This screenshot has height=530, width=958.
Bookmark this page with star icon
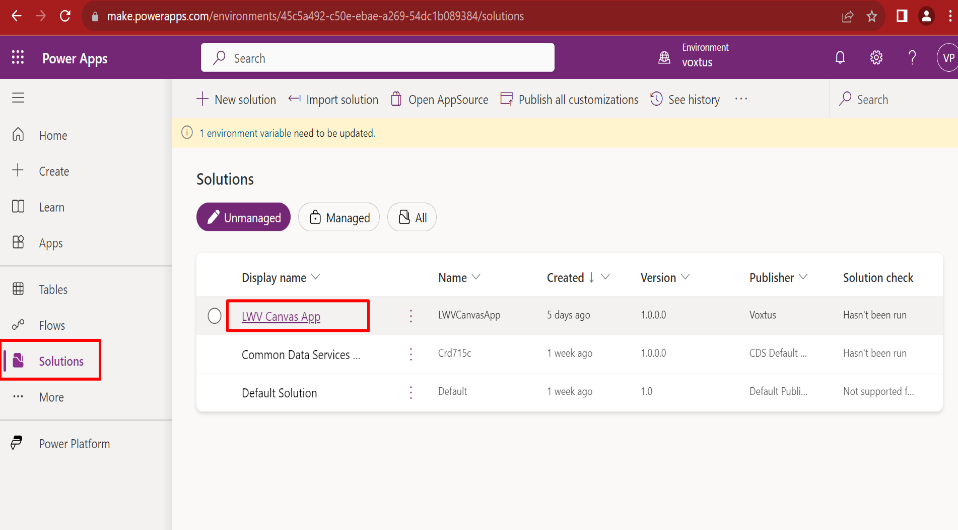[x=872, y=17]
